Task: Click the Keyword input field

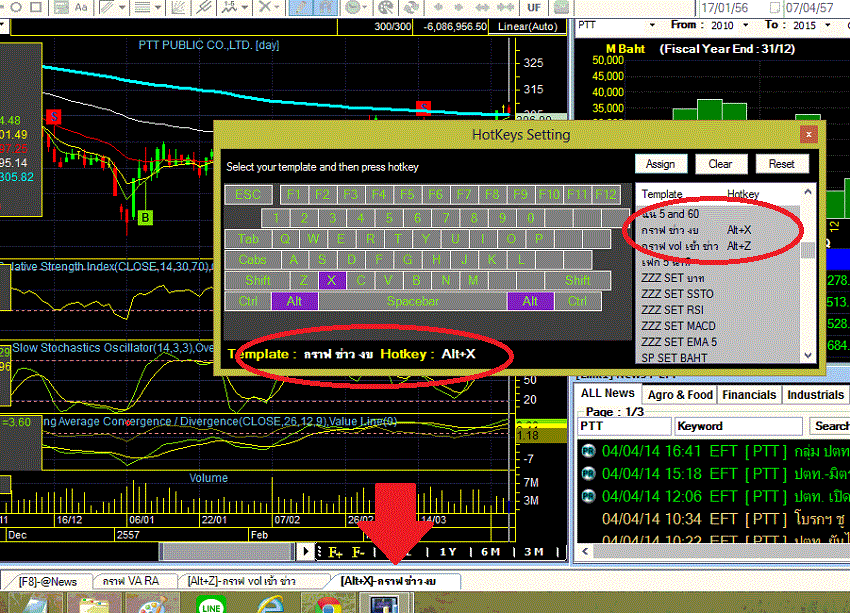Action: pos(738,426)
